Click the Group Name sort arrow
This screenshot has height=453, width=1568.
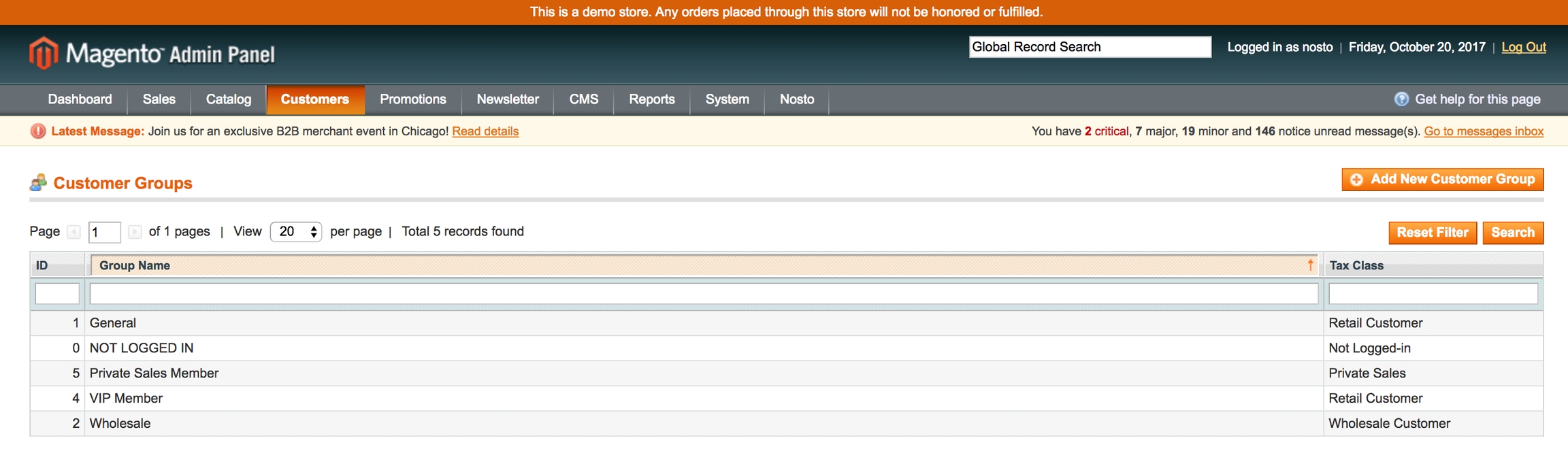[1310, 265]
